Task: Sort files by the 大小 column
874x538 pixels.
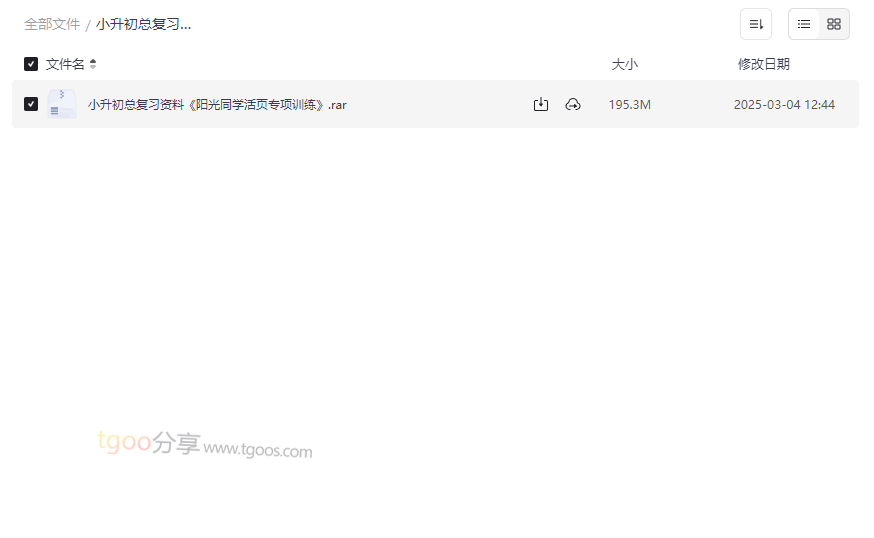Action: (x=624, y=64)
